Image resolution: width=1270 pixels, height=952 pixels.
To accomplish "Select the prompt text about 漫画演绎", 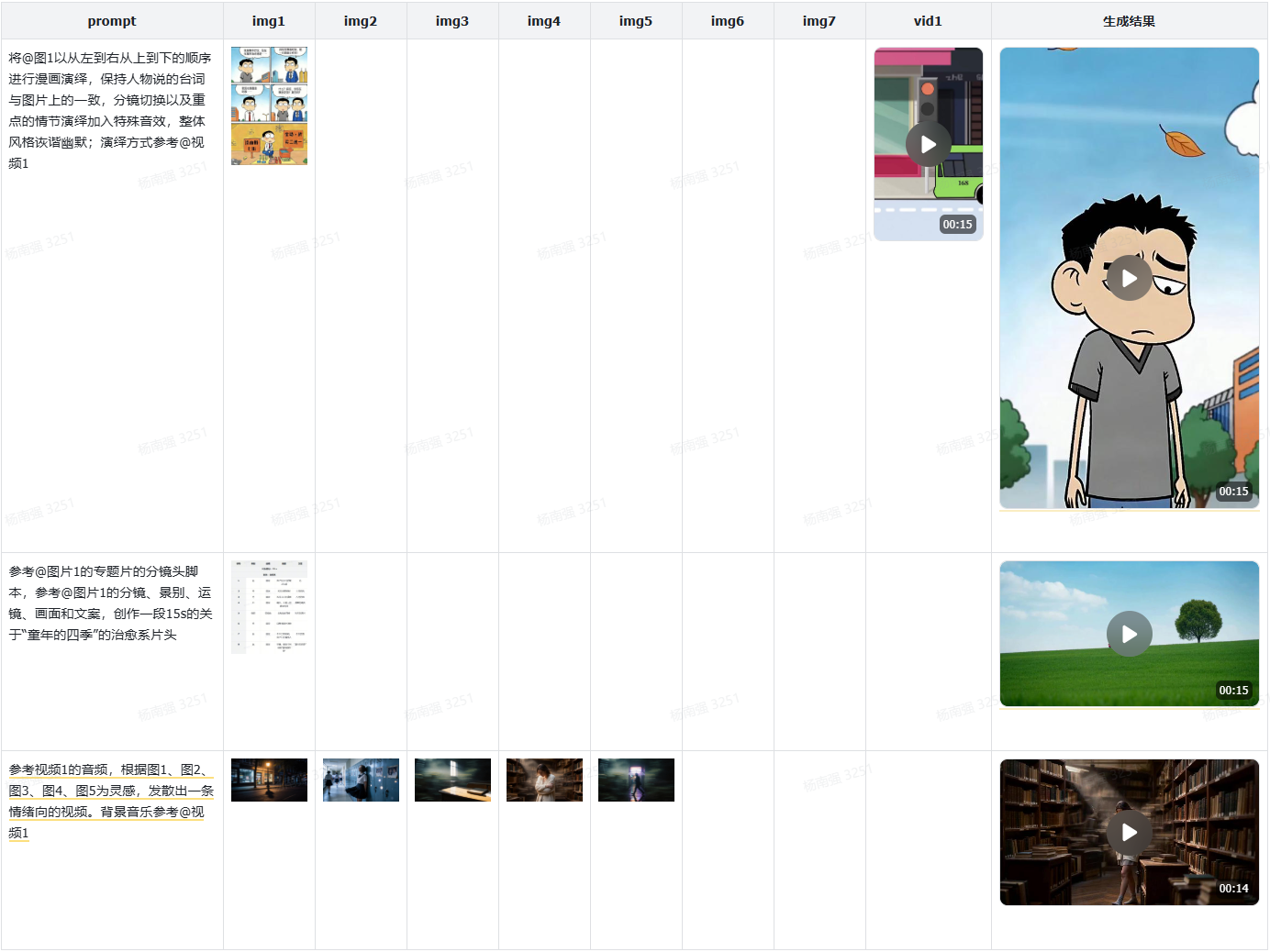I will [x=110, y=110].
